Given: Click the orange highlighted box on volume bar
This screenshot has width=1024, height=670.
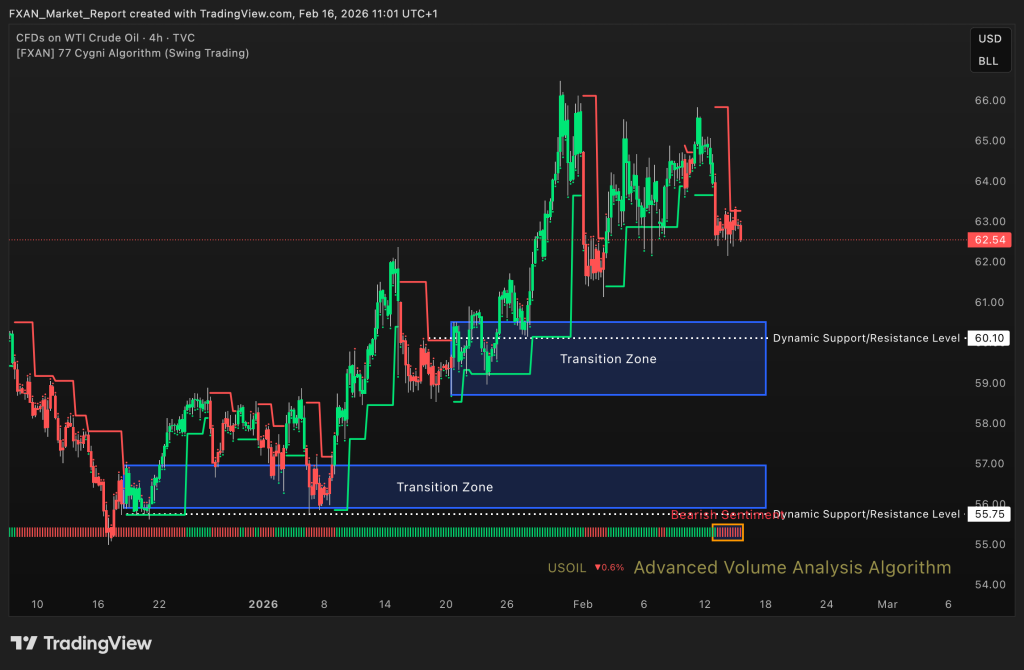Looking at the screenshot, I should click(x=727, y=532).
